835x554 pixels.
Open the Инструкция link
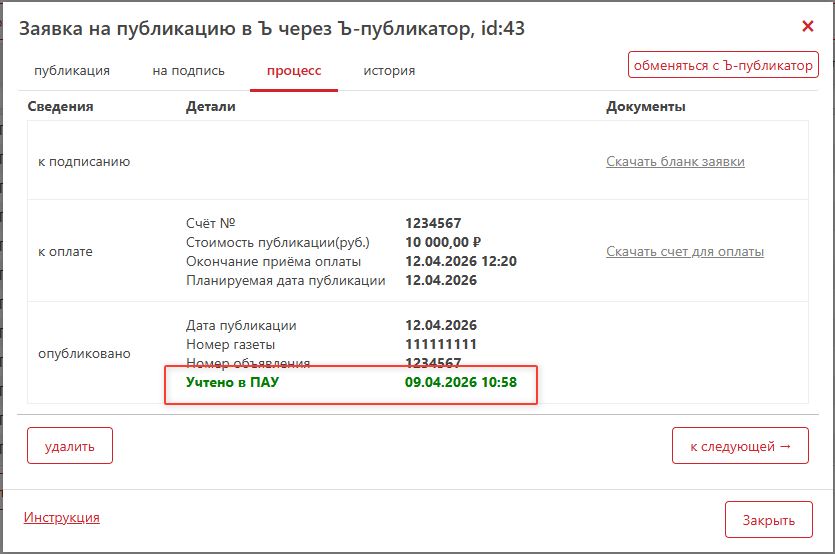(x=61, y=518)
